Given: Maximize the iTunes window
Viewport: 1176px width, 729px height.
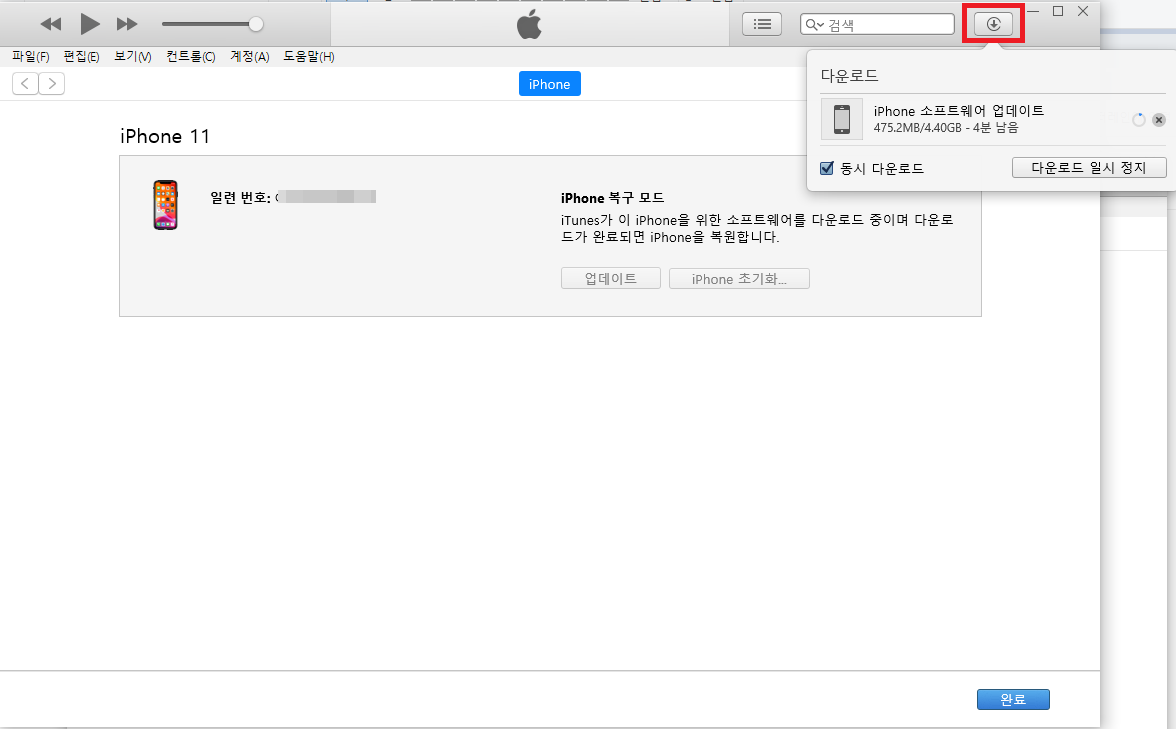Looking at the screenshot, I should [1058, 11].
